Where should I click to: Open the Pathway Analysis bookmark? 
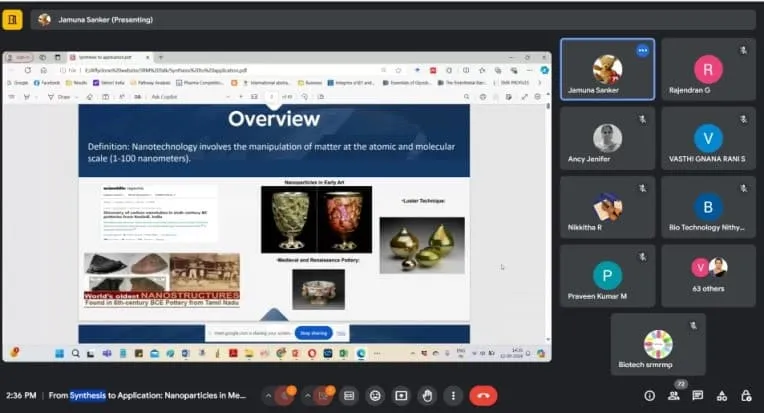pos(151,83)
